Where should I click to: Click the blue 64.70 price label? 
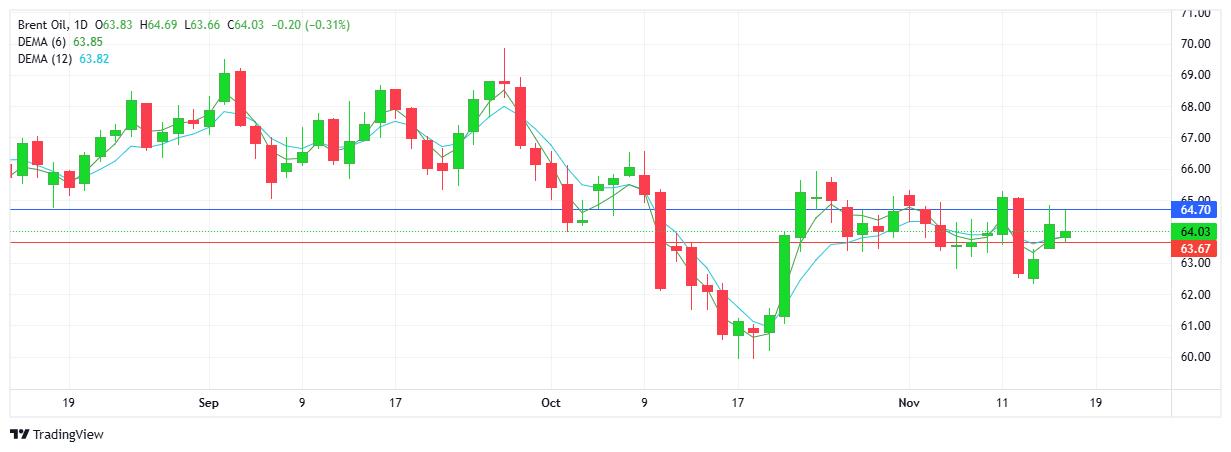(x=1196, y=210)
